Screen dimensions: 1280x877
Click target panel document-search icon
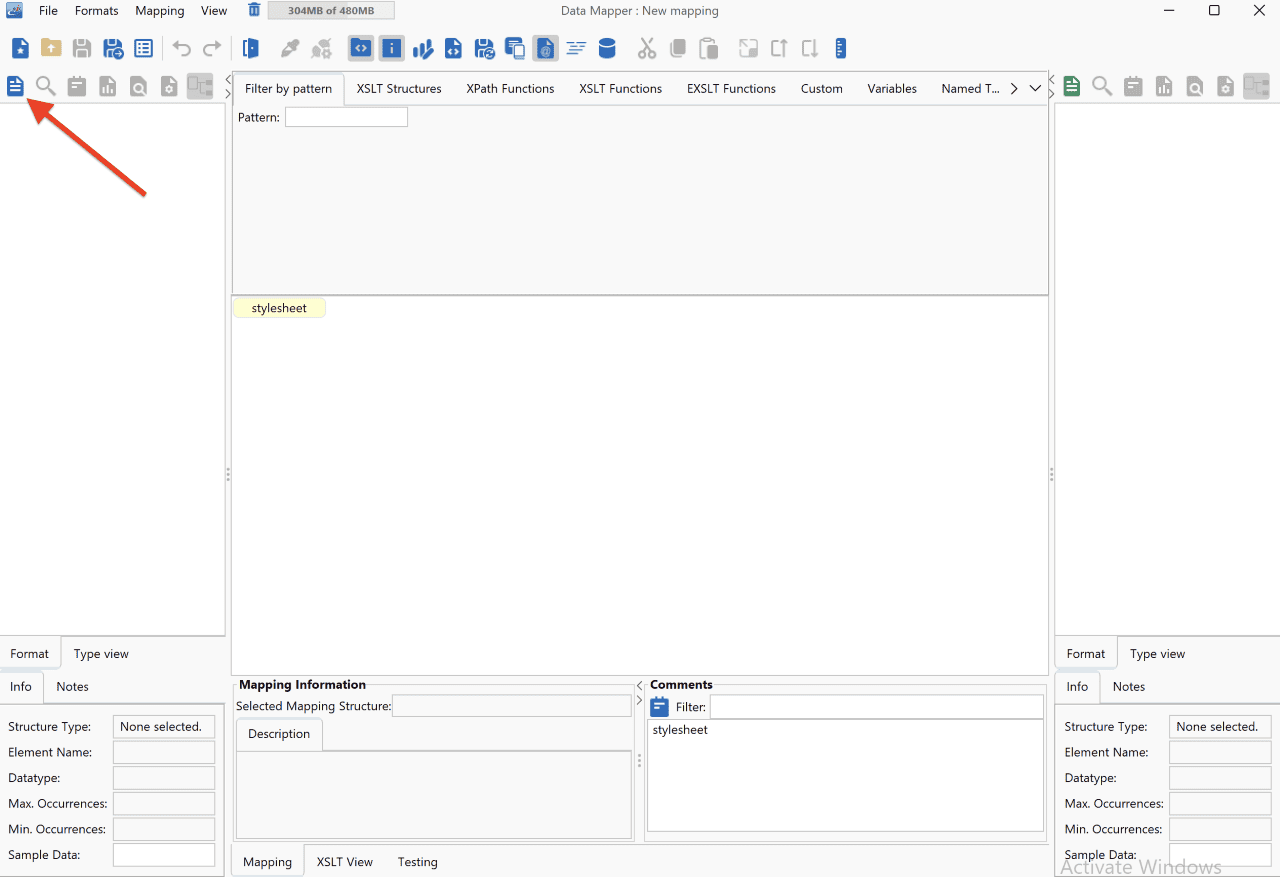1194,86
